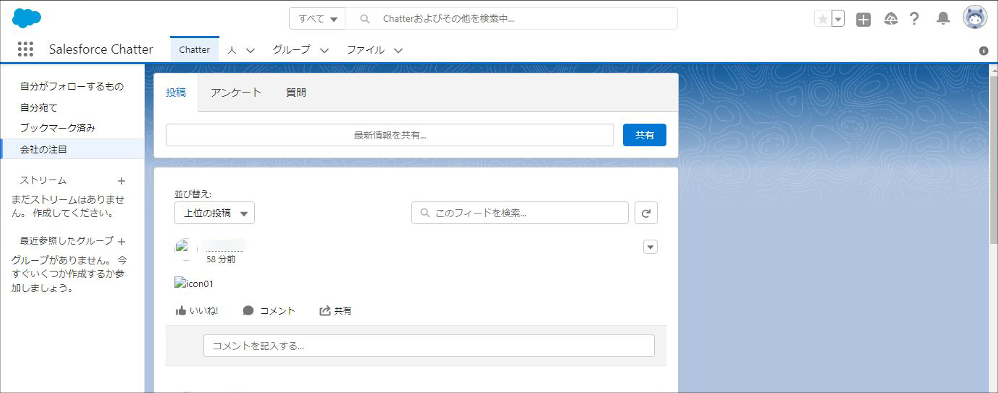Click the info icon below the avatar
Viewport: 998px width, 393px height.
[x=984, y=51]
